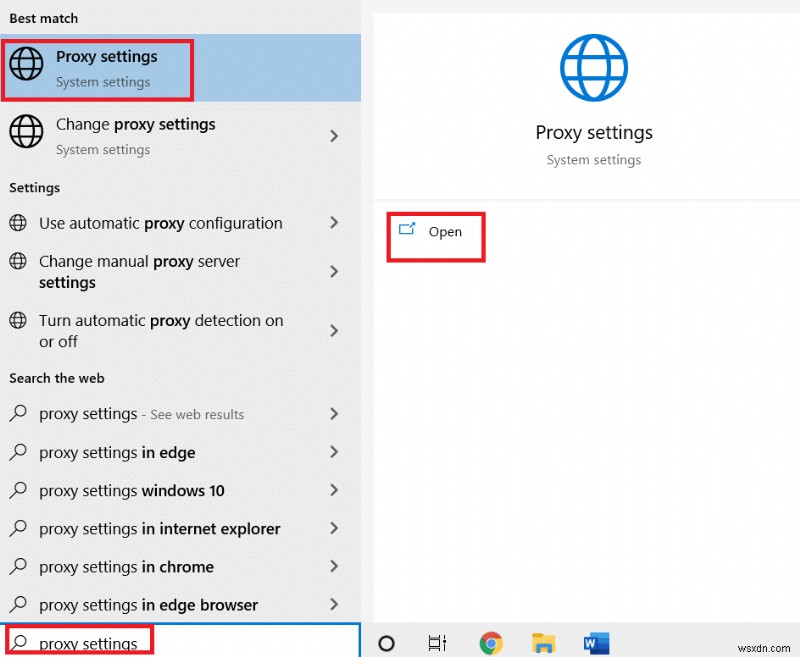Viewport: 800px width, 657px height.
Task: Click the large Proxy settings globe in right panel
Action: coord(594,67)
